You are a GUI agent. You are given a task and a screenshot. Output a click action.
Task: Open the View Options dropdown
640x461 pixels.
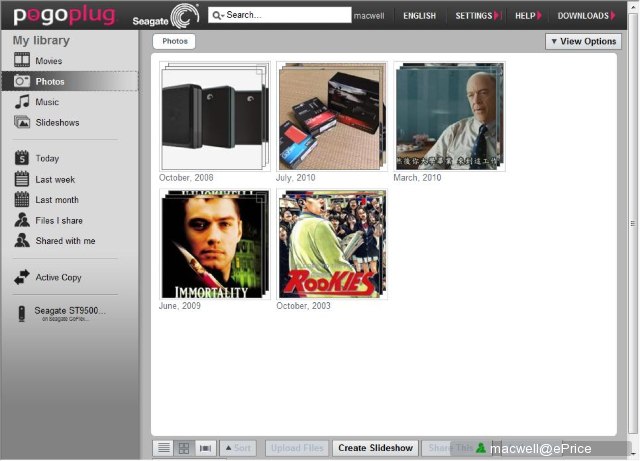point(583,41)
